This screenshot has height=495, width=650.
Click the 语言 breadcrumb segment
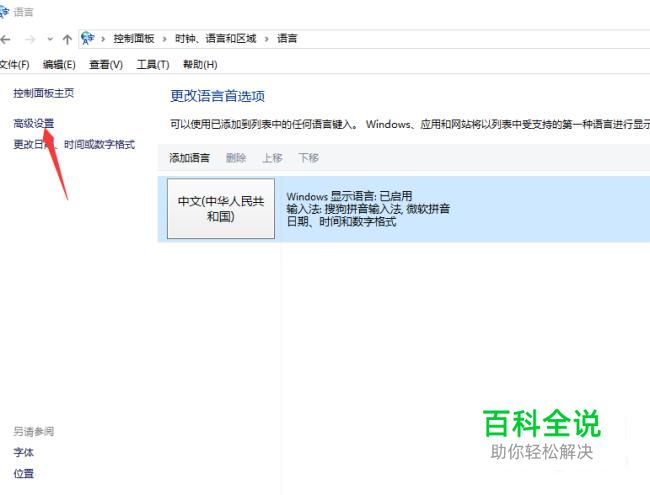[x=287, y=39]
